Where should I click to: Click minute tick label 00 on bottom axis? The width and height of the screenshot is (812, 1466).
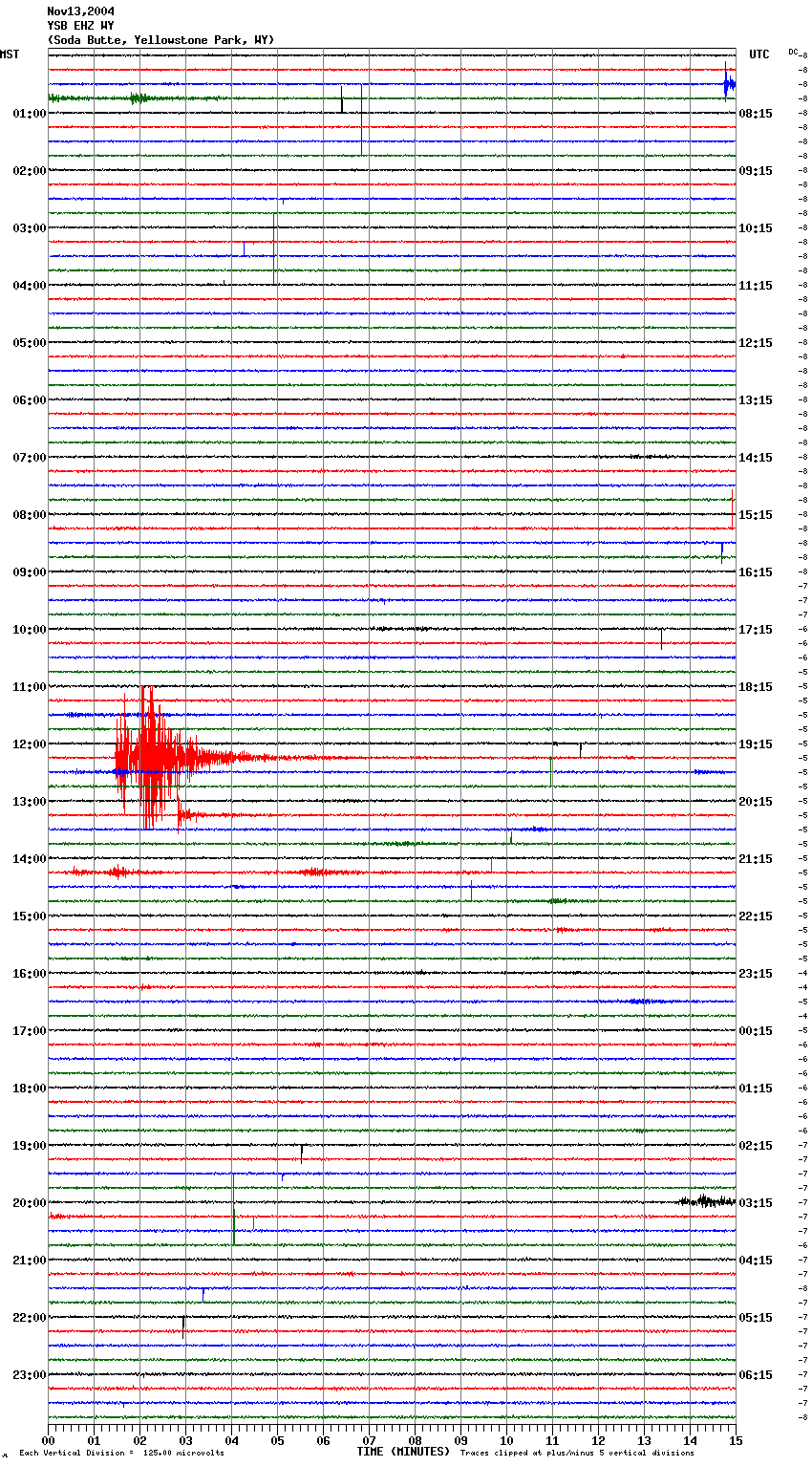(x=48, y=1440)
